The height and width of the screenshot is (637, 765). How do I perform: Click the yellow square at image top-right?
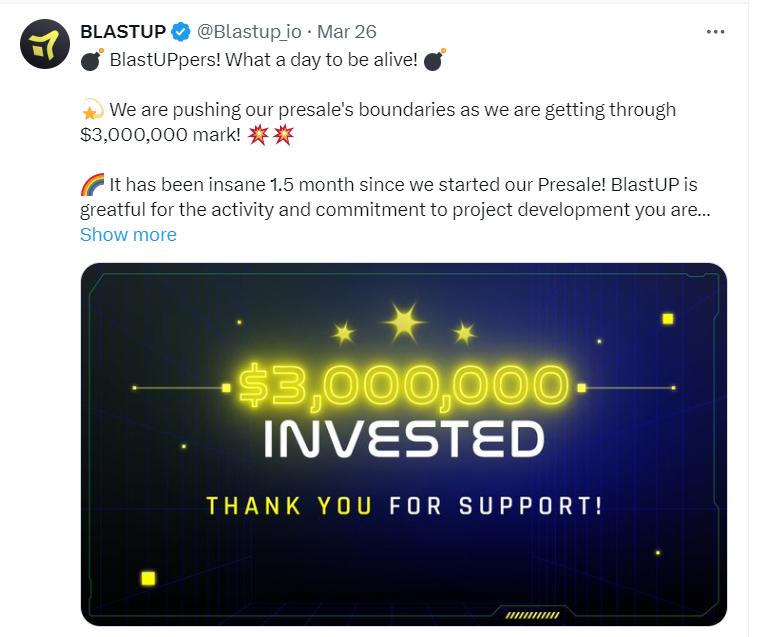[668, 319]
